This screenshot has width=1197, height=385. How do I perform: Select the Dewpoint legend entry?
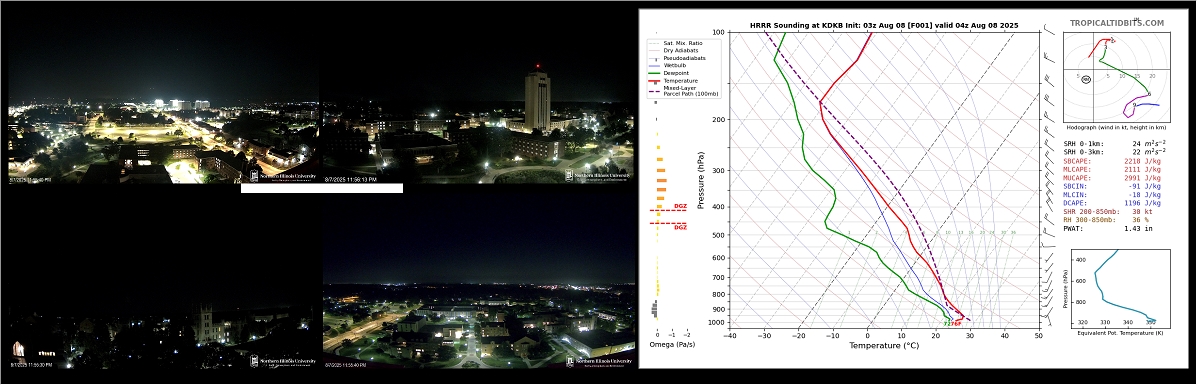point(674,73)
